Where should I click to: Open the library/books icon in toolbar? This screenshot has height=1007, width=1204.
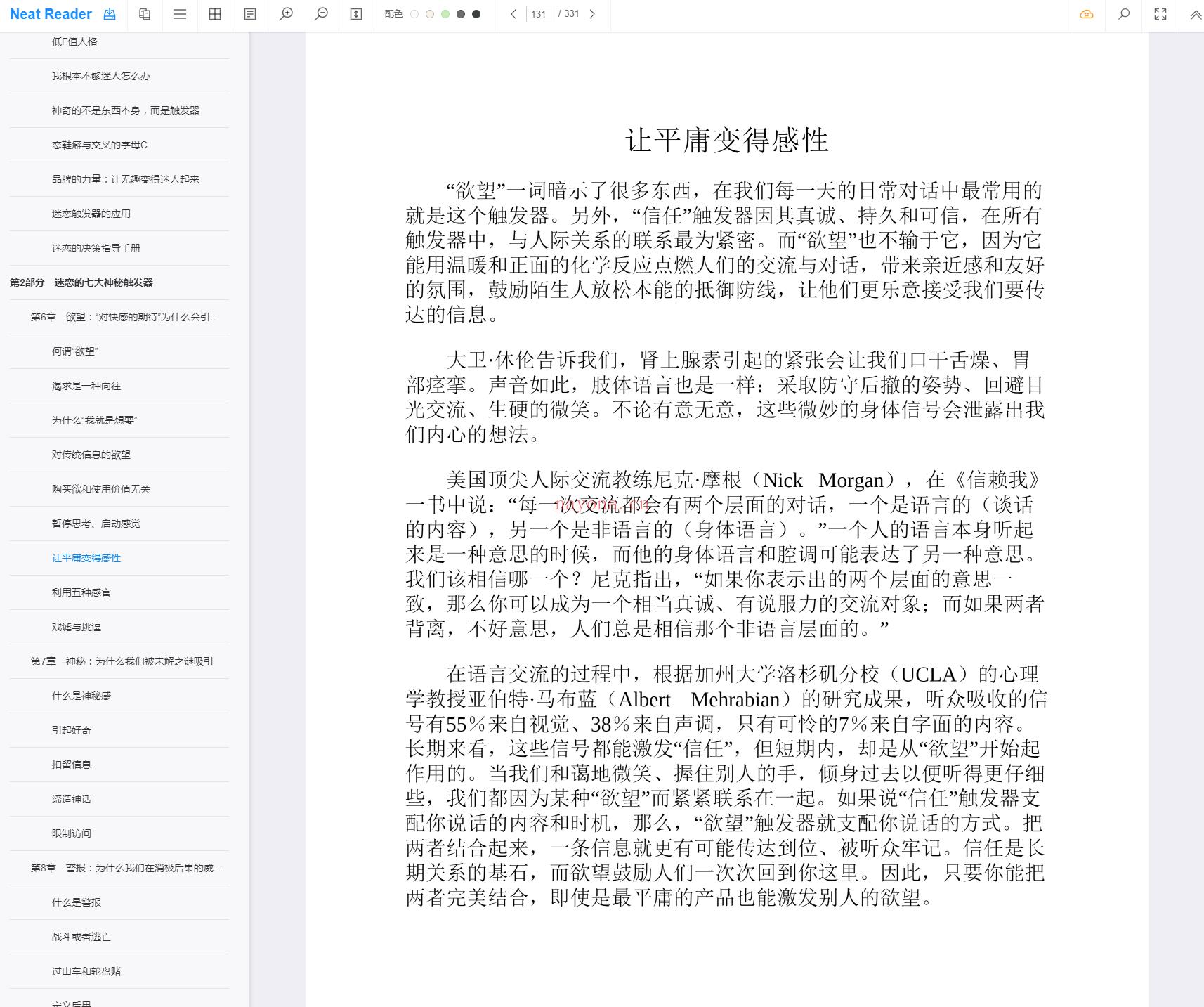tap(145, 14)
